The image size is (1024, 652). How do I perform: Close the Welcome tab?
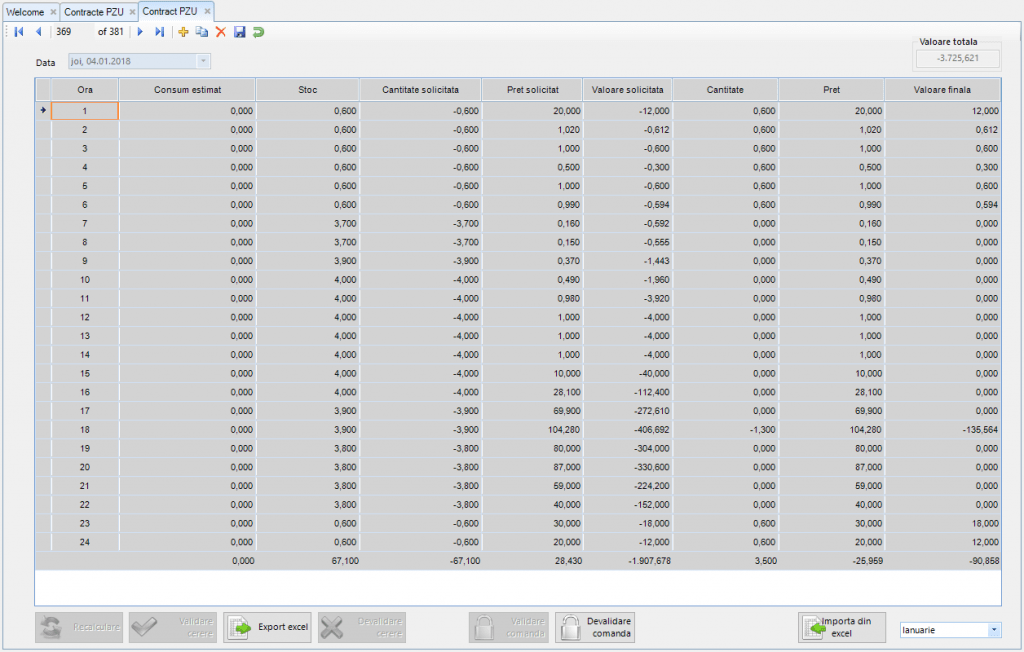(x=54, y=12)
